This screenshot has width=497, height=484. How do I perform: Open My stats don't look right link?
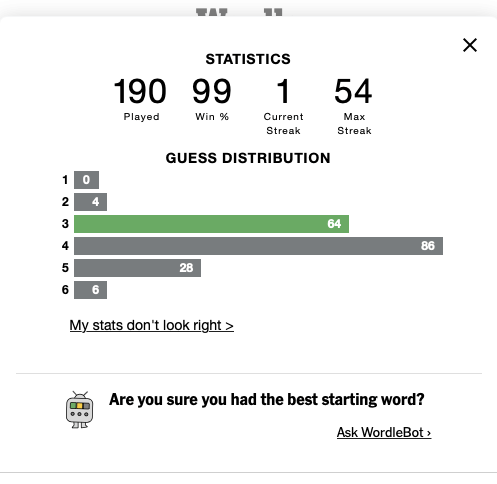click(152, 325)
